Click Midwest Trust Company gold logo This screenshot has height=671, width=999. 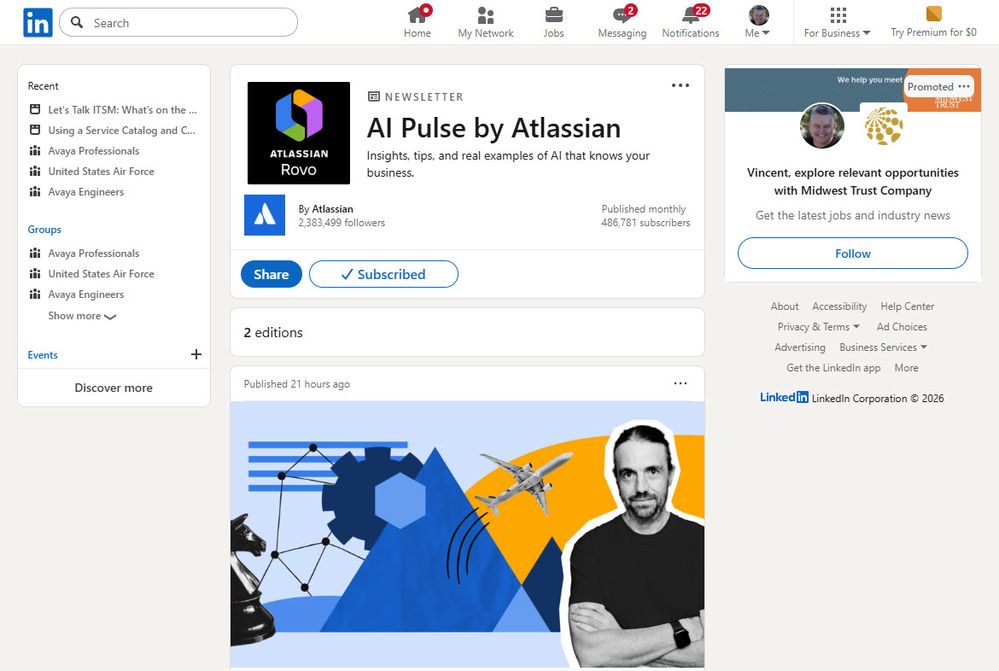click(x=883, y=126)
